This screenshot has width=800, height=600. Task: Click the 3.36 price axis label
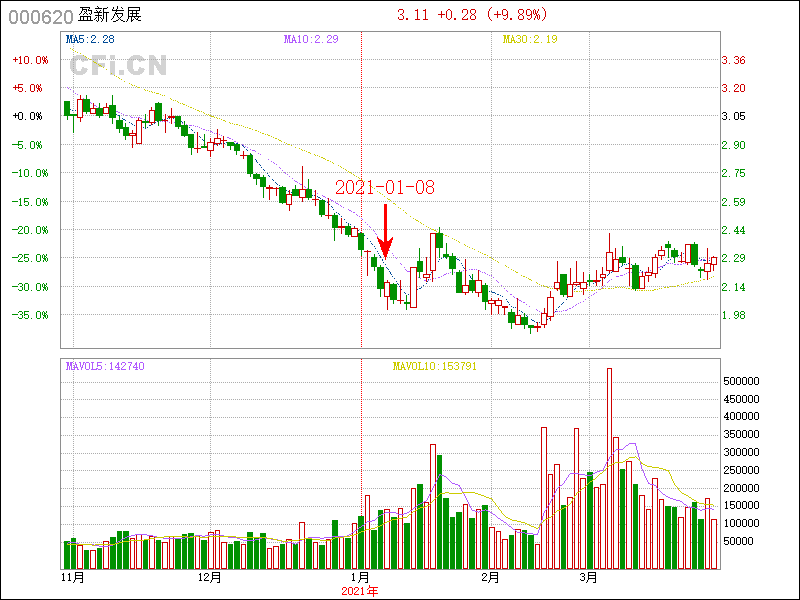[734, 60]
